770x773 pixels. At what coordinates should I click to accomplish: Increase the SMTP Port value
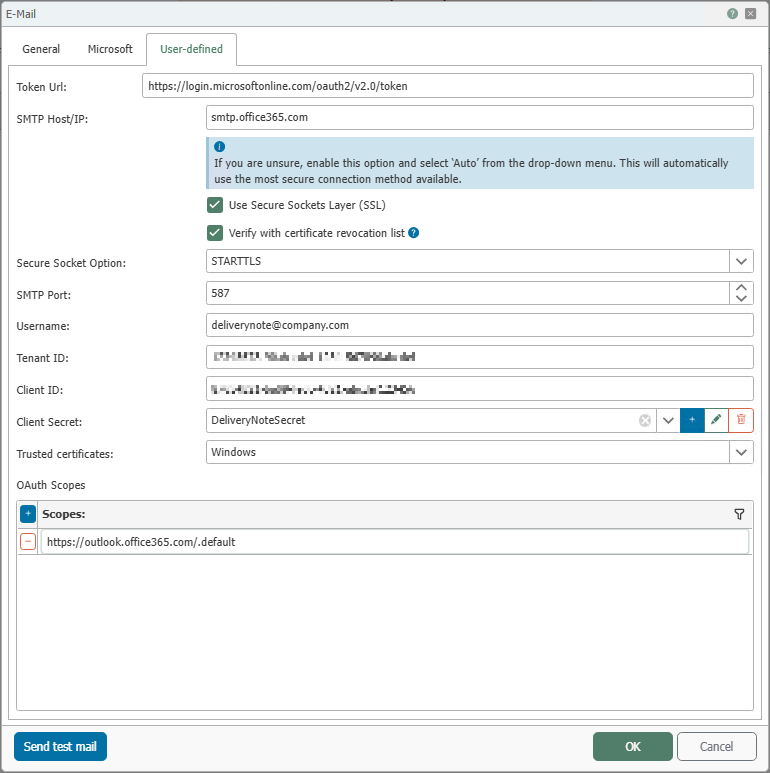pos(741,287)
